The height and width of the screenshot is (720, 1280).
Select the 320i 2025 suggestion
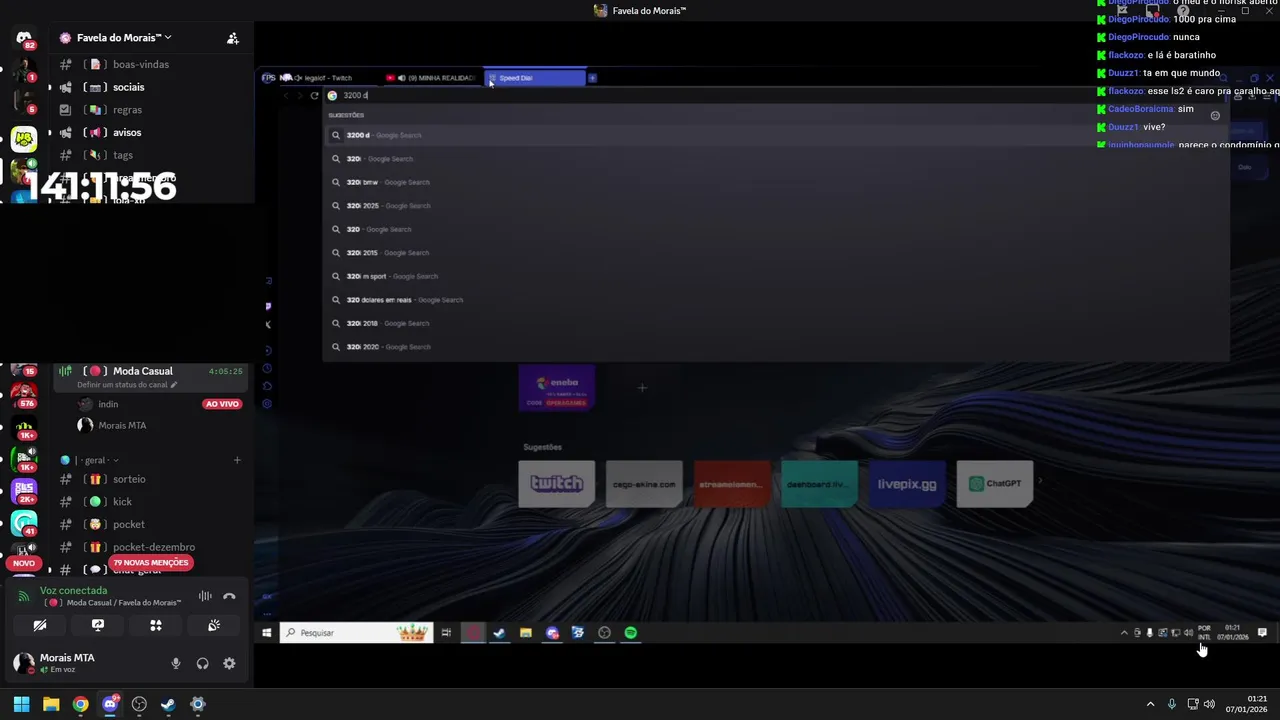pos(775,206)
